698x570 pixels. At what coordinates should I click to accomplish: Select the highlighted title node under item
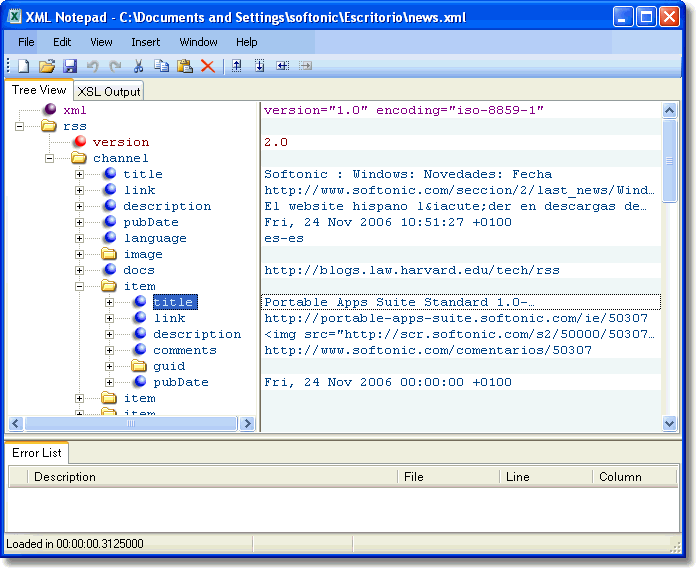click(x=175, y=302)
